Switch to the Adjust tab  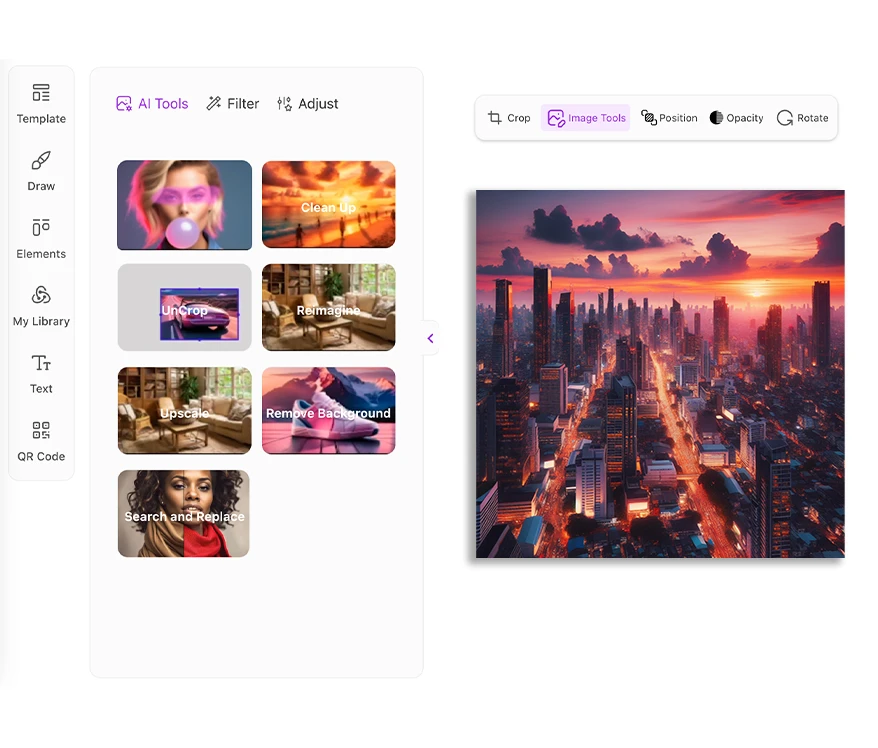point(307,104)
